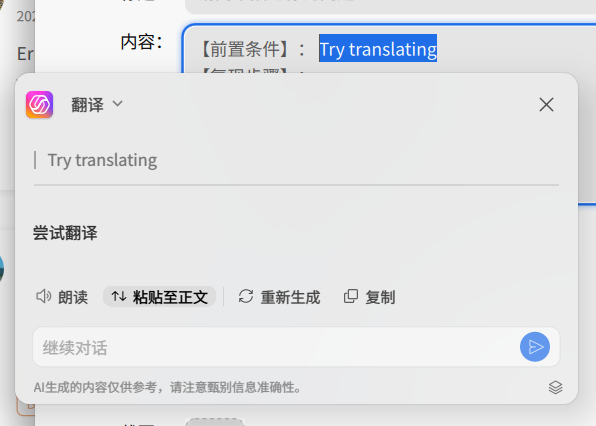Viewport: 596px width, 426px height.
Task: Click the highlighted 'Try translating' text in the 内容 field
Action: (378, 49)
